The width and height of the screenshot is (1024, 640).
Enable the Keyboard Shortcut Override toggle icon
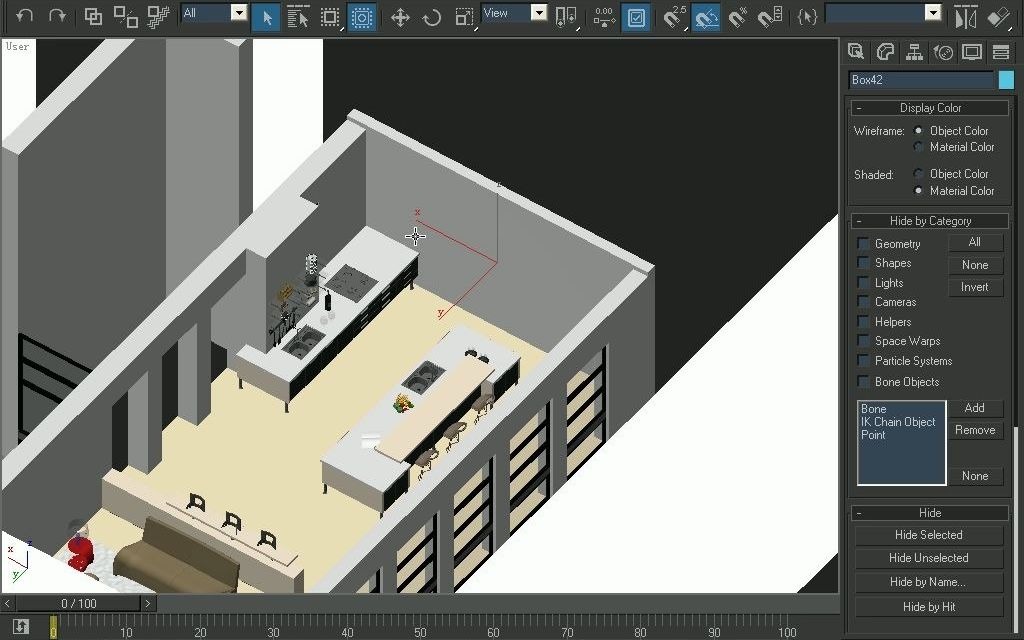click(x=635, y=17)
